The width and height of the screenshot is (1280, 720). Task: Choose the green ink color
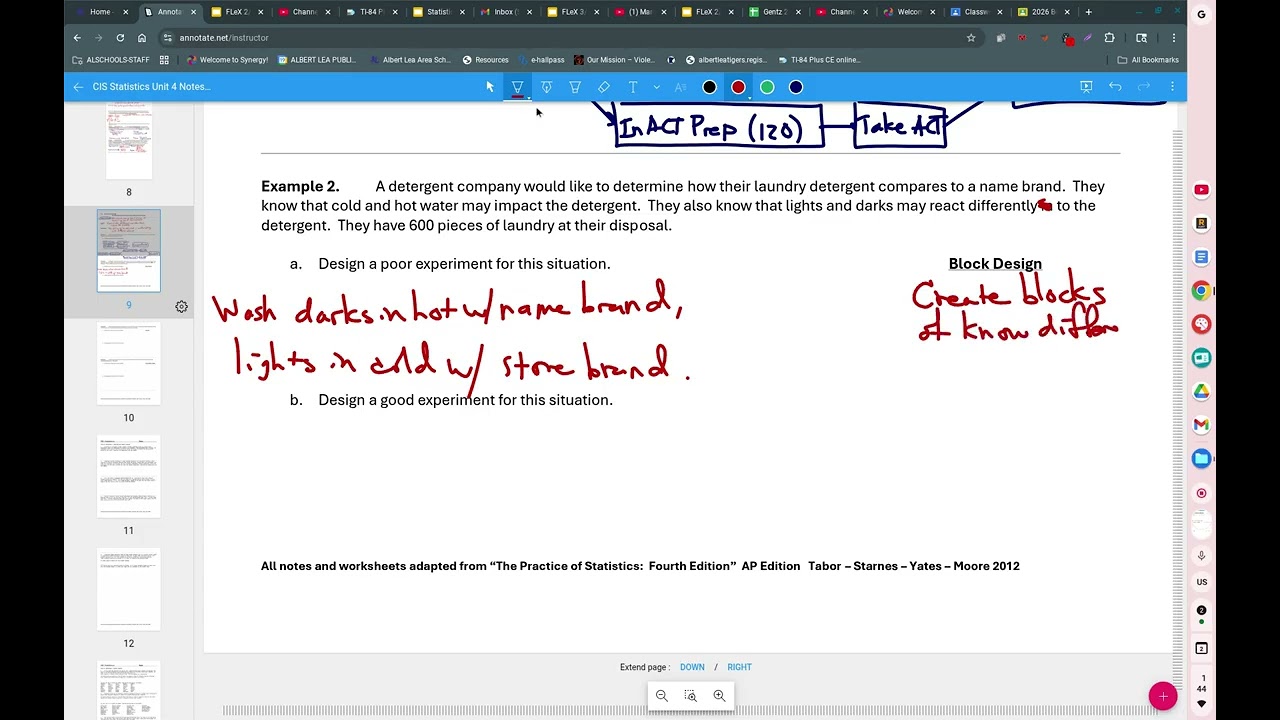767,87
